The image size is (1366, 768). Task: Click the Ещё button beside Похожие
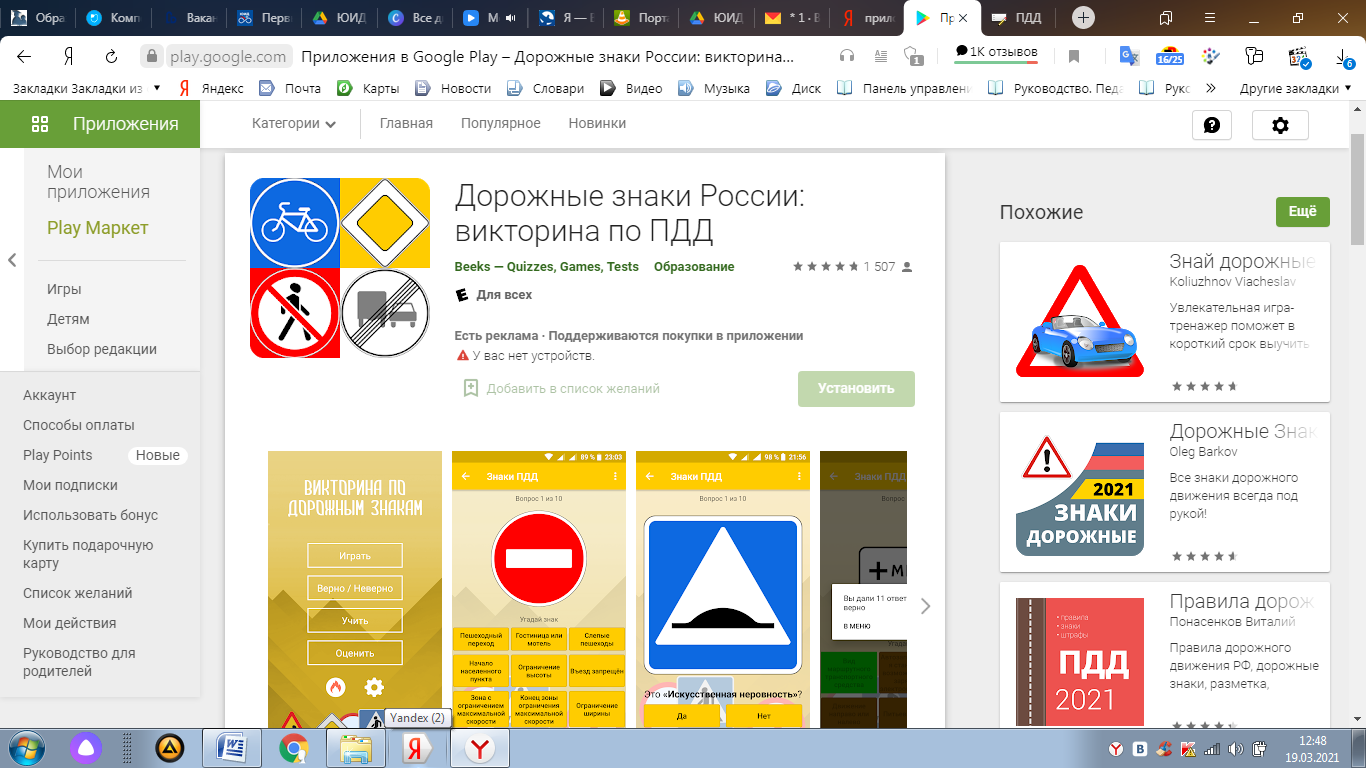pos(1302,212)
